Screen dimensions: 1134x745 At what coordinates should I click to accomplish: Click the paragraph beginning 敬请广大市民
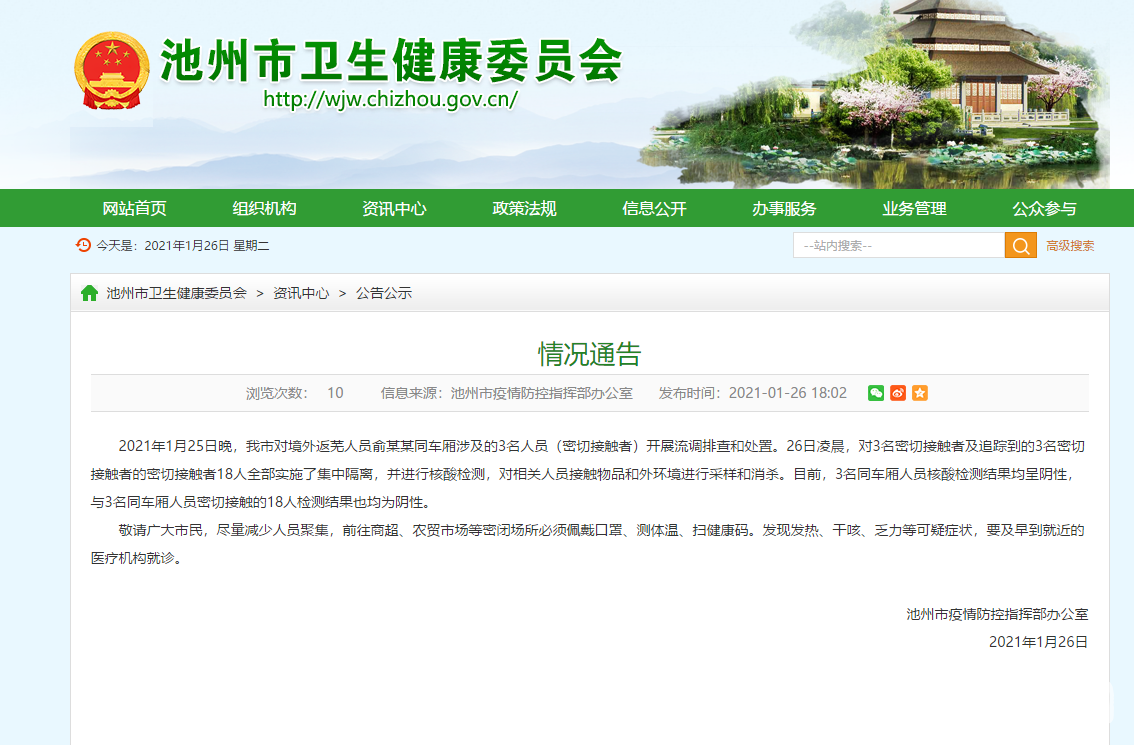click(x=587, y=544)
